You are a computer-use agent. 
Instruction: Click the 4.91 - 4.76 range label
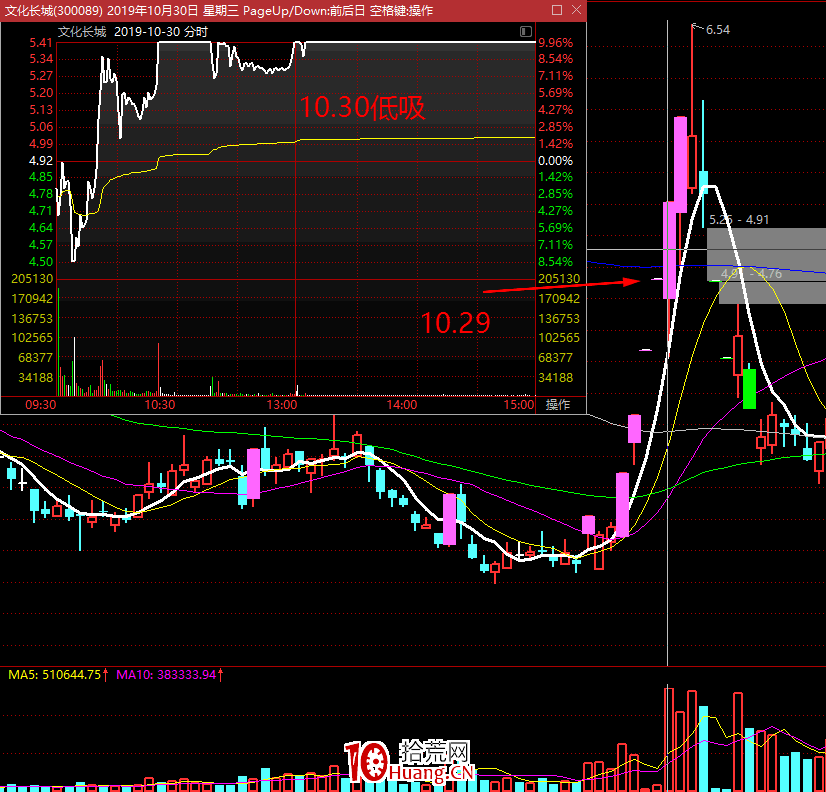[x=752, y=273]
